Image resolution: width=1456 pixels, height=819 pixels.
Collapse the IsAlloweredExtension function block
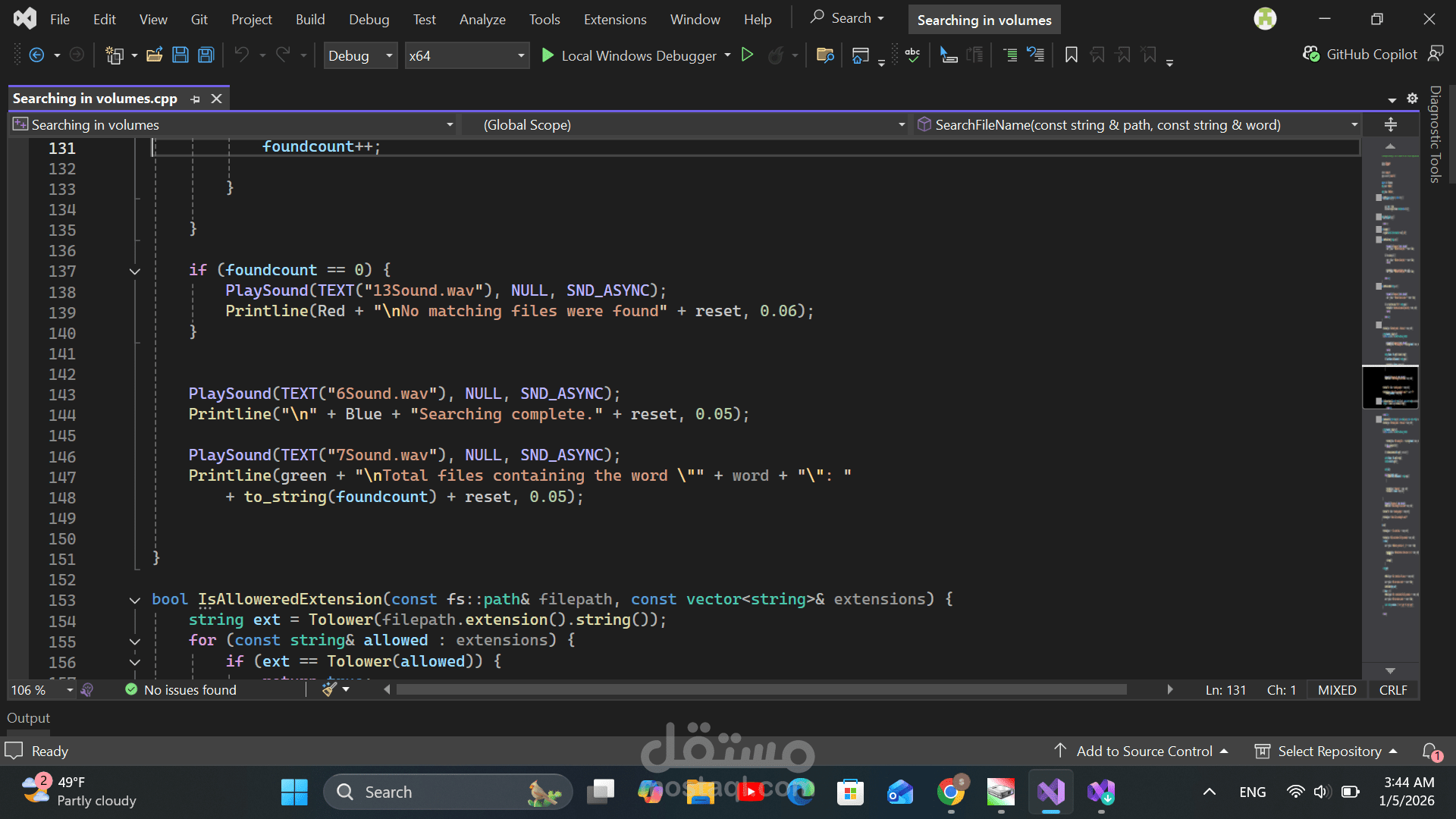pyautogui.click(x=135, y=600)
